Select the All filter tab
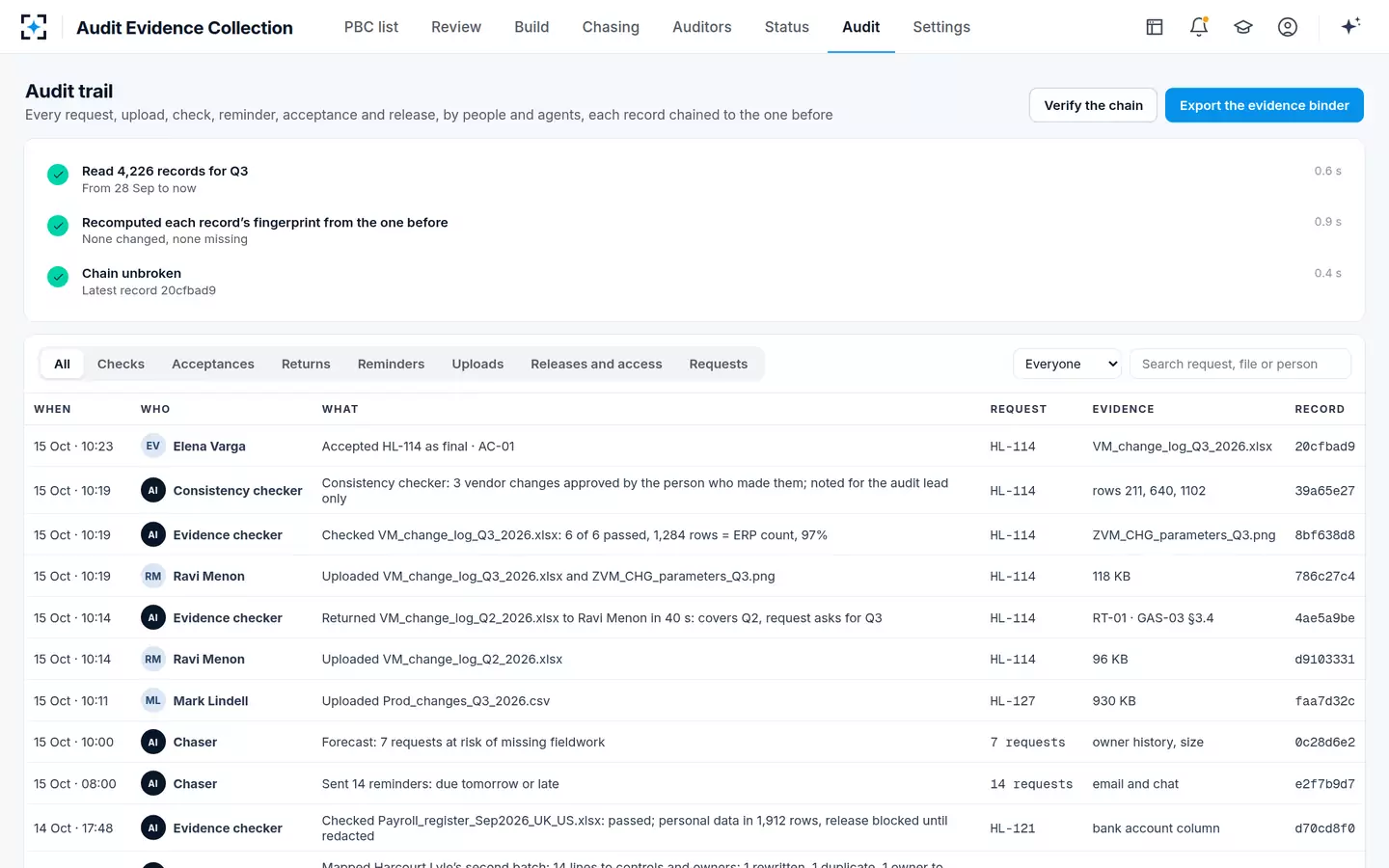This screenshot has height=868, width=1389. (62, 364)
